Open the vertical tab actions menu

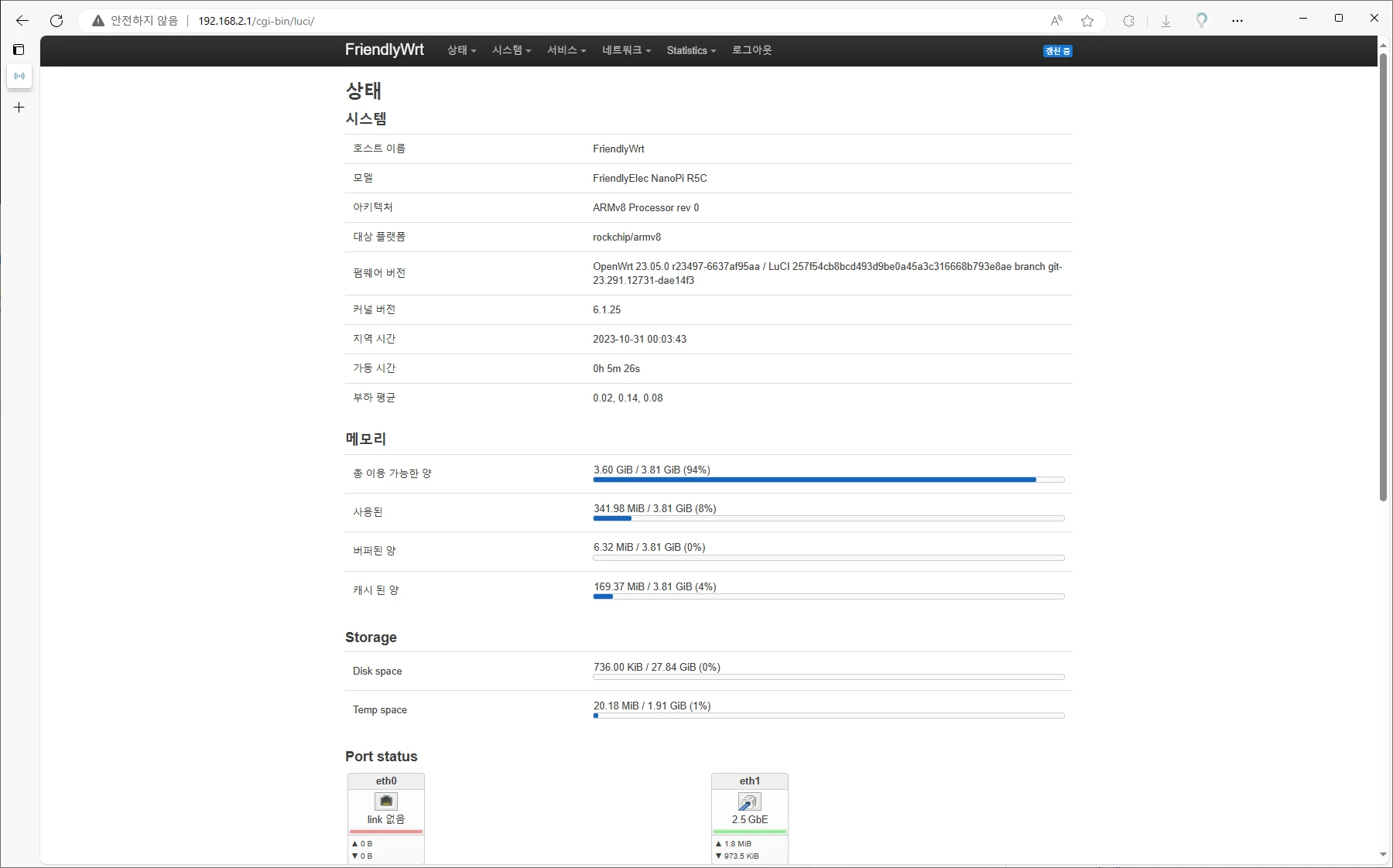tap(19, 50)
